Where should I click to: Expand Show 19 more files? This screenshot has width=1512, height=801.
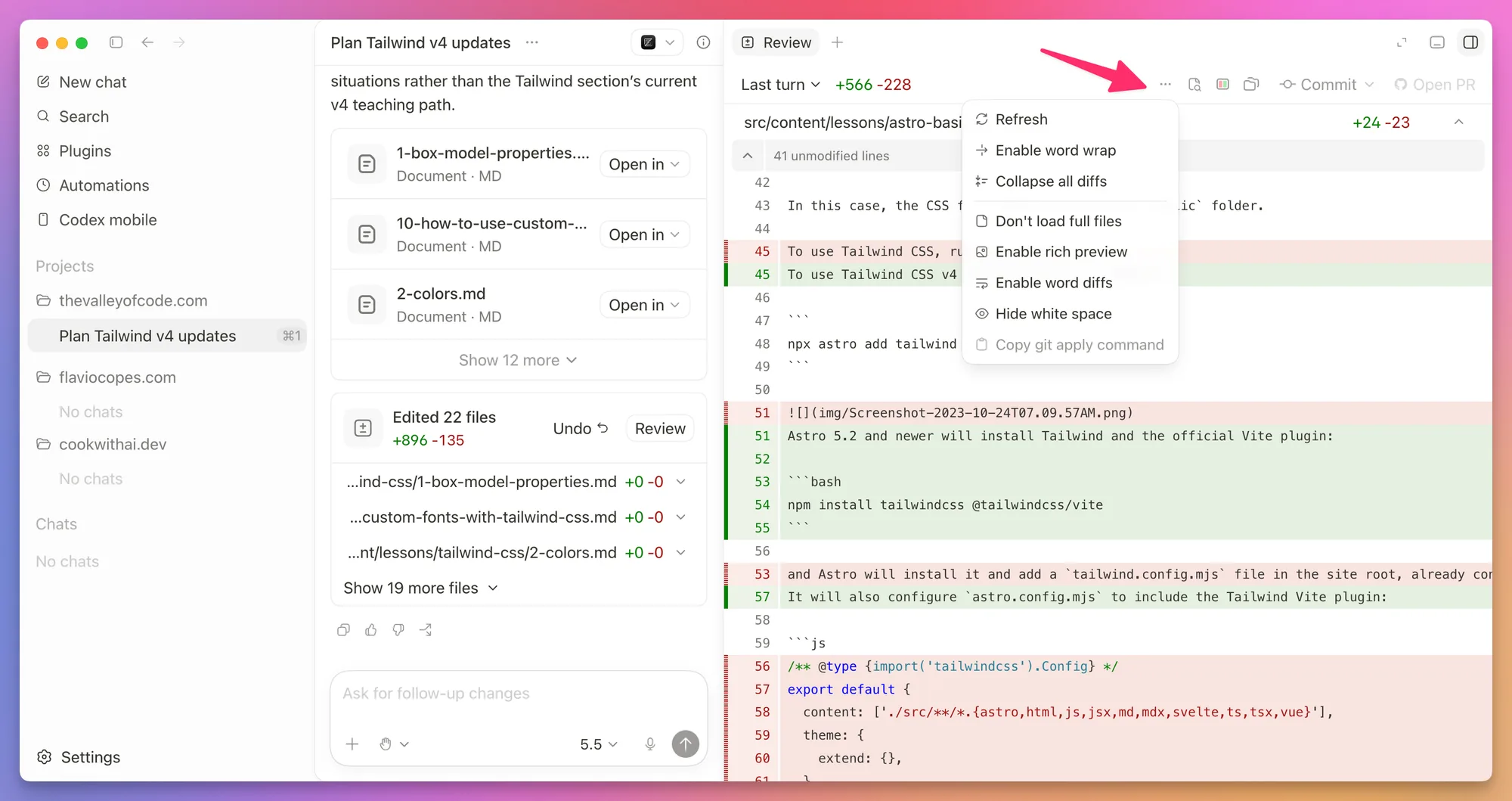click(420, 588)
